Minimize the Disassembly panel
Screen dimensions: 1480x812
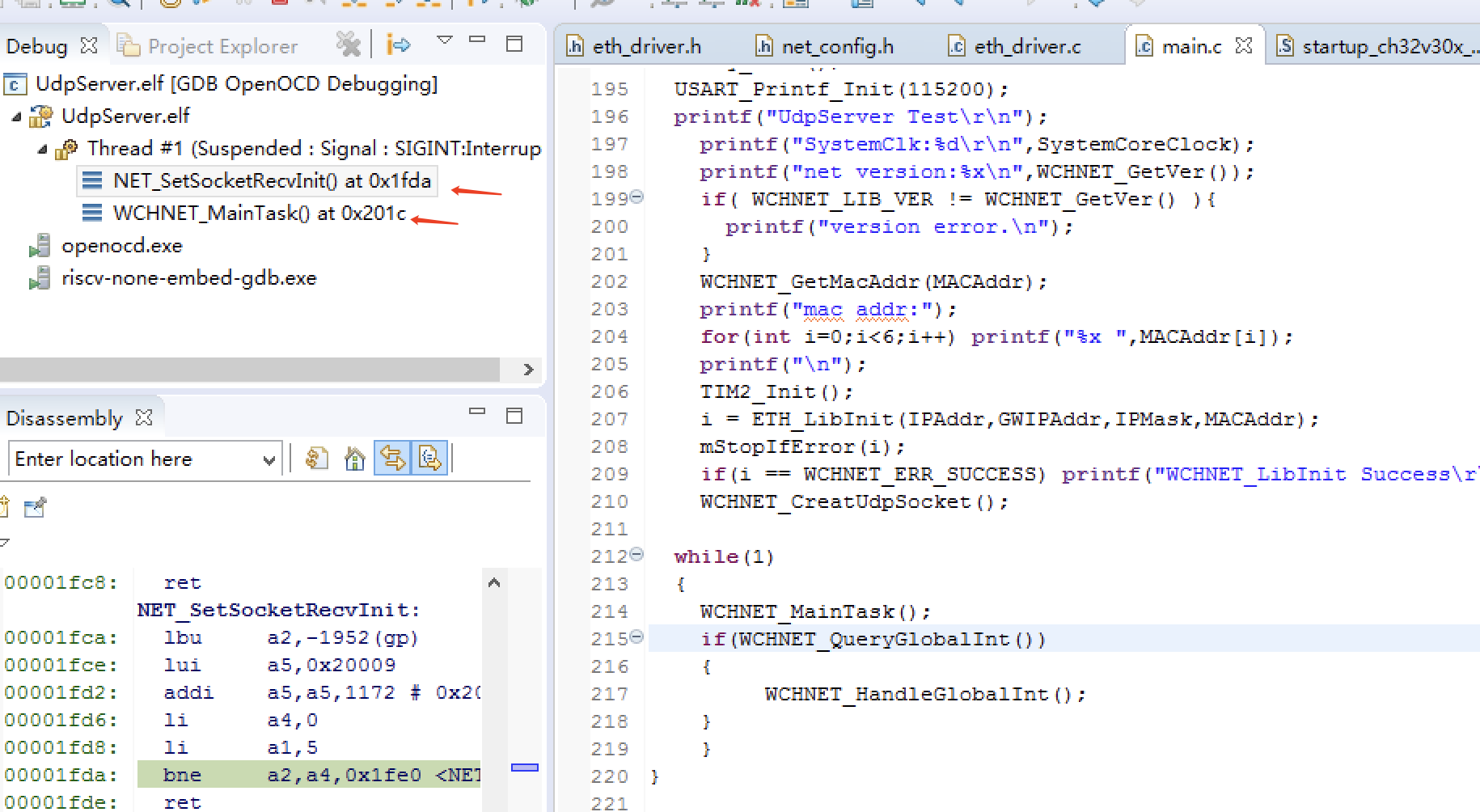[477, 412]
